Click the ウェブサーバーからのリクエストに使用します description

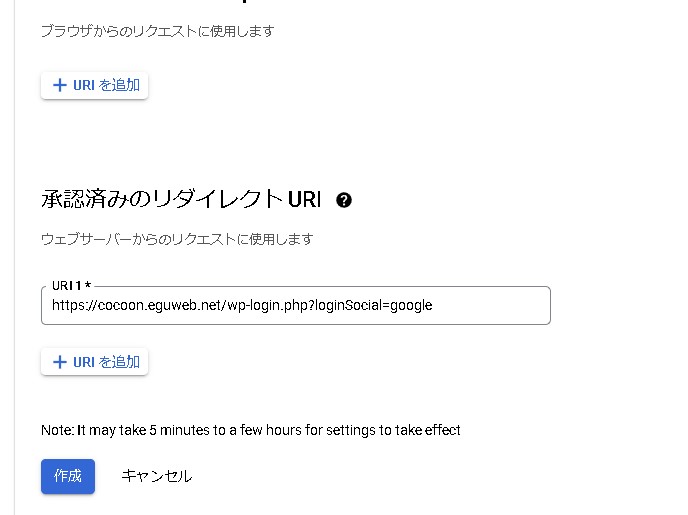tap(177, 239)
